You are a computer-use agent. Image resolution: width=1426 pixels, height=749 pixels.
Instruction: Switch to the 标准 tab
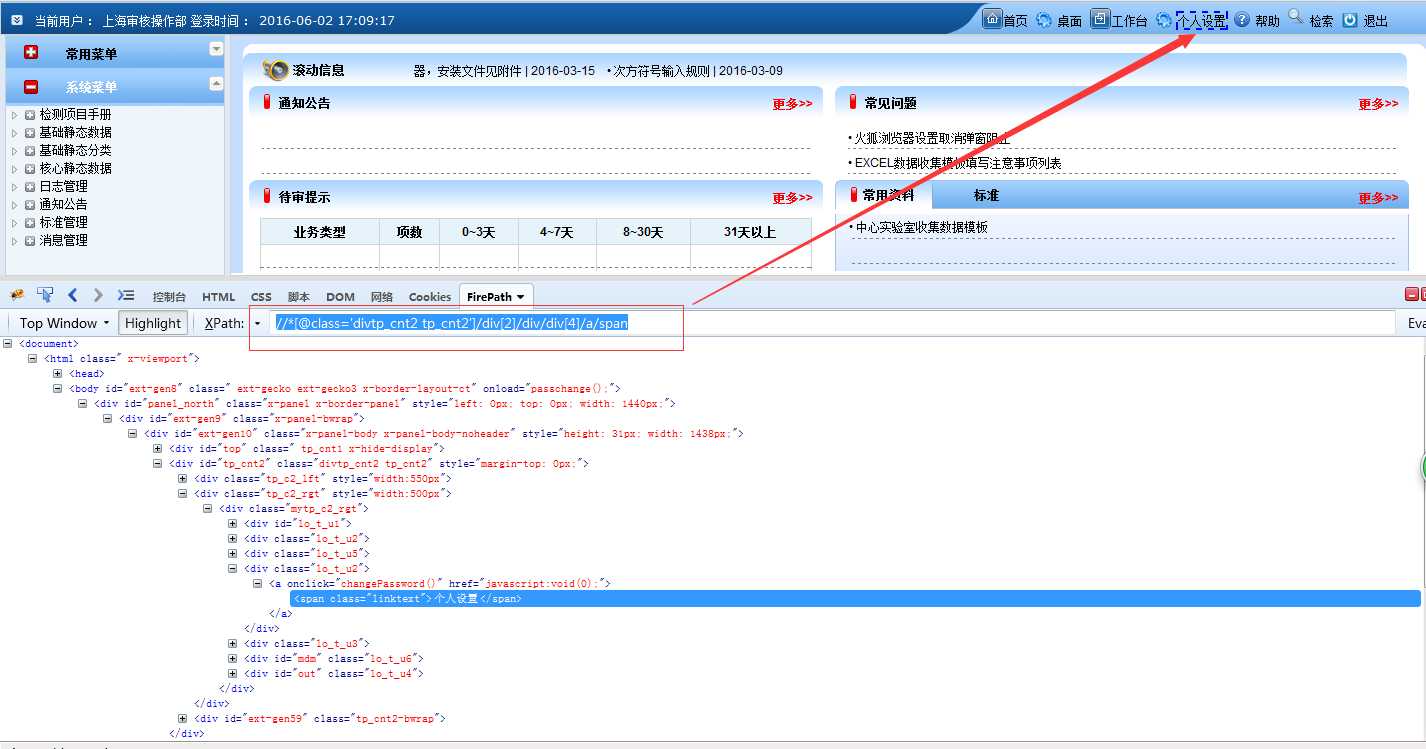[x=986, y=195]
